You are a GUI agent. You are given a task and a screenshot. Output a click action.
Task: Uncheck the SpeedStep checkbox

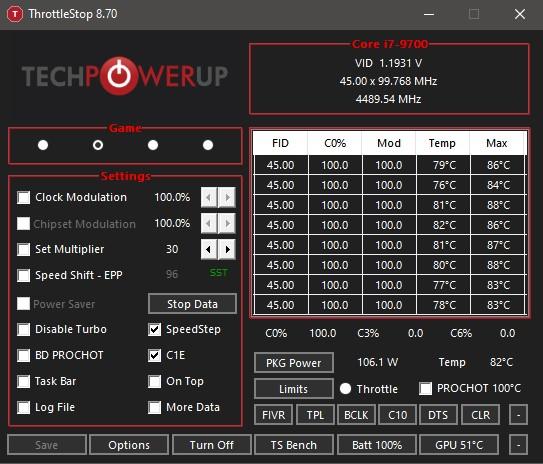tap(154, 329)
